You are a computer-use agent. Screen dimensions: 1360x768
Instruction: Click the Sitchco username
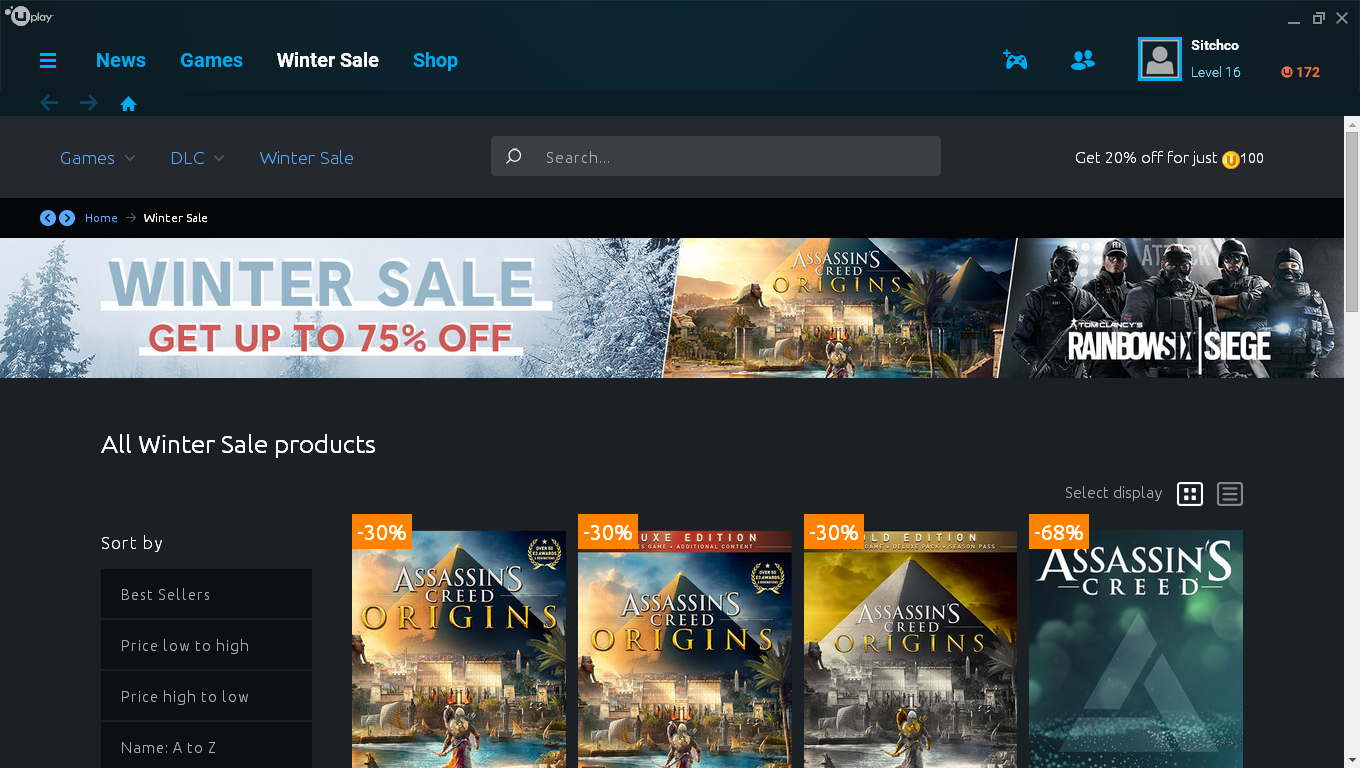tap(1215, 46)
